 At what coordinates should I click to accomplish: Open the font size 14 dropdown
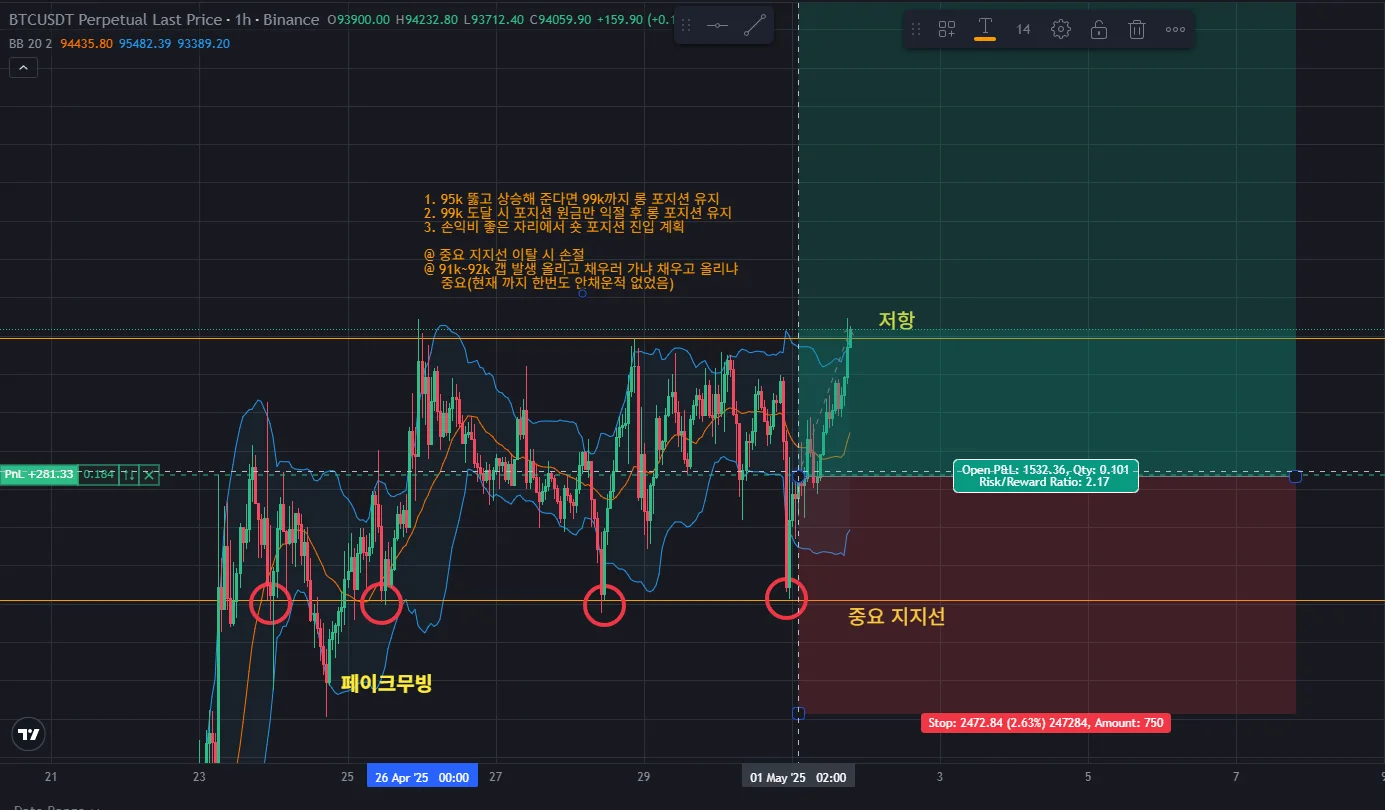pos(1023,29)
